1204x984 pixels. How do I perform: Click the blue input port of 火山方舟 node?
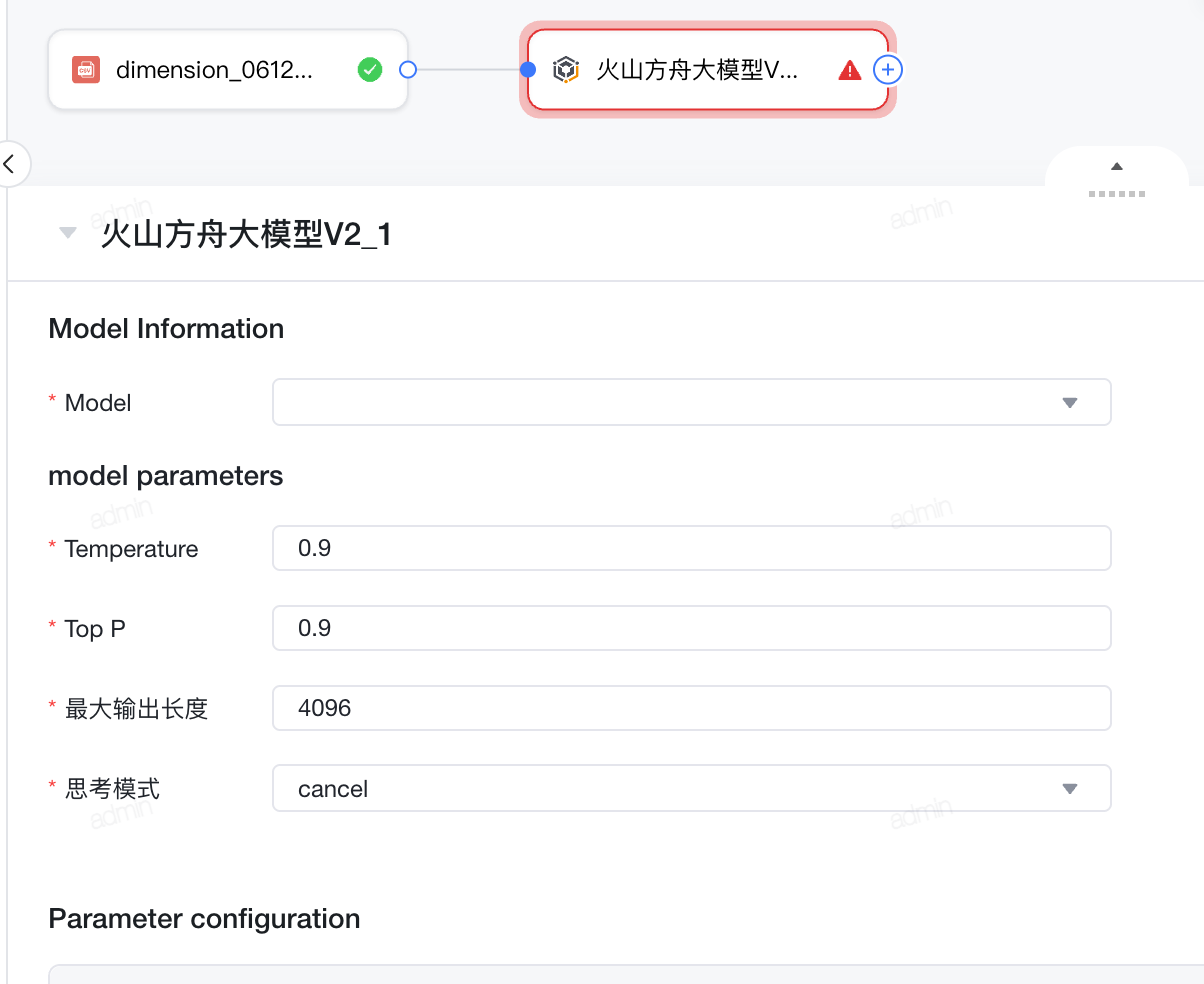529,69
